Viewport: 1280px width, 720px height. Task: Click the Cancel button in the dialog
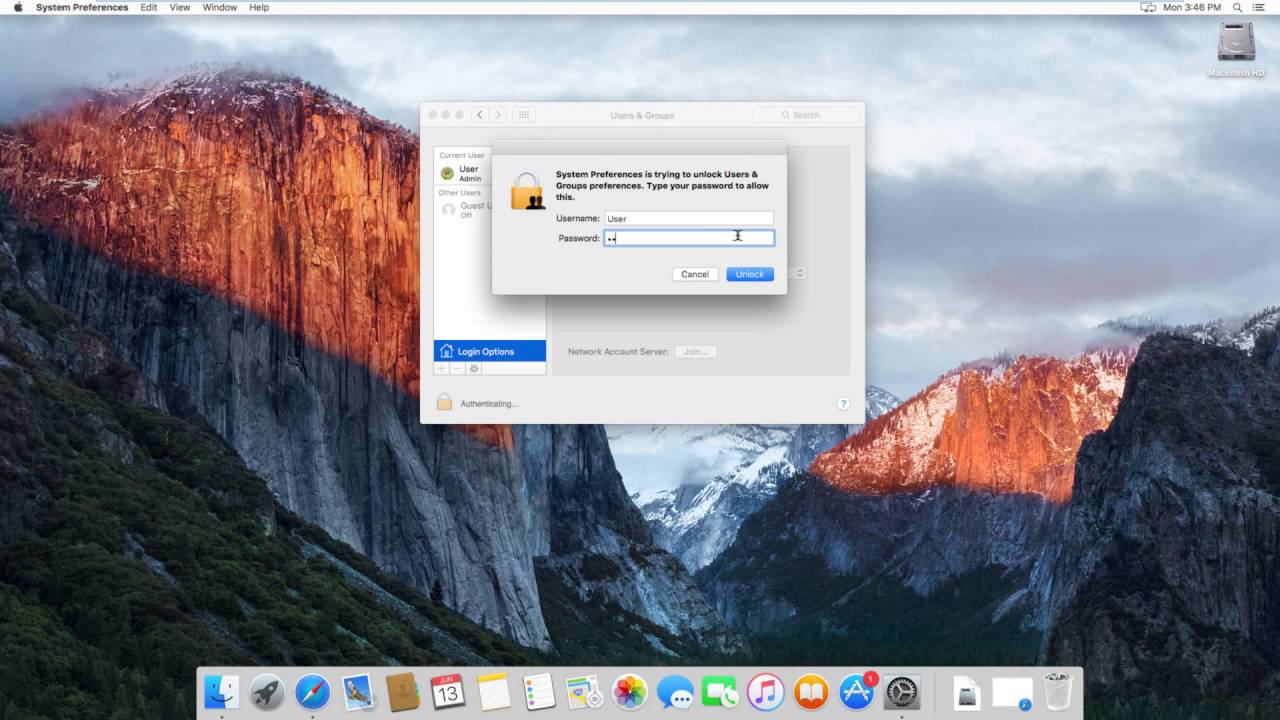(695, 274)
